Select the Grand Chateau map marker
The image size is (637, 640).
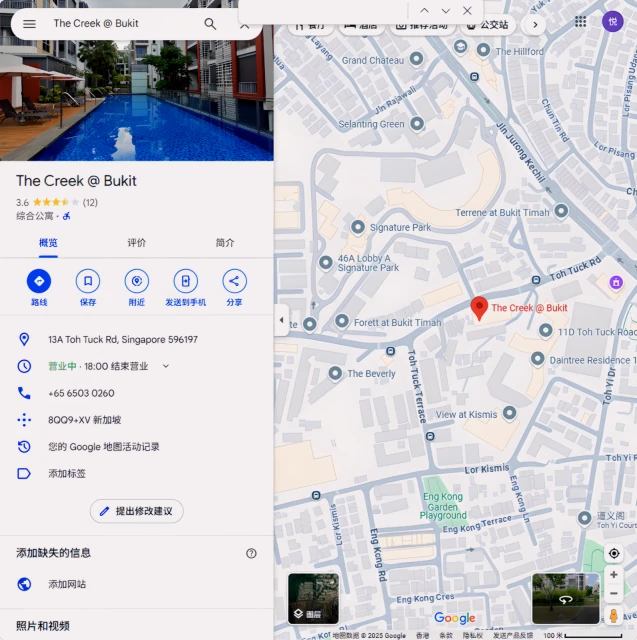[416, 58]
